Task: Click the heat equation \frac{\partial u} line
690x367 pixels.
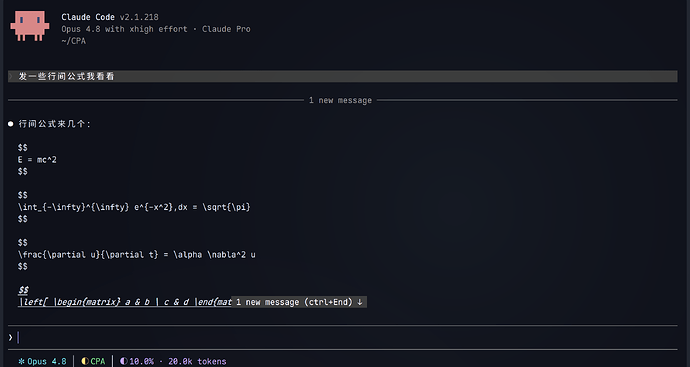Action: coord(137,254)
